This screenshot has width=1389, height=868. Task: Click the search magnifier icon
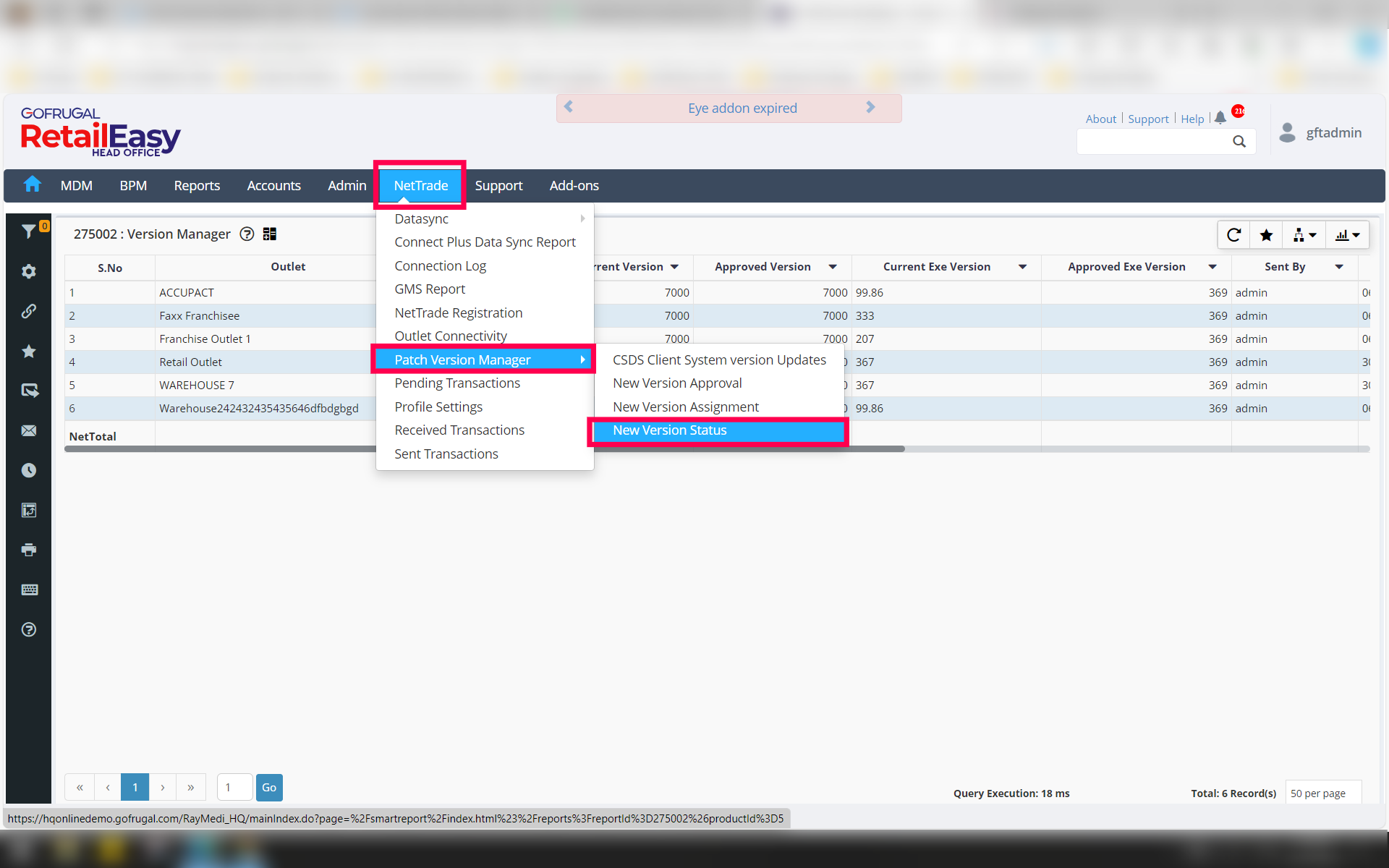tap(1239, 142)
